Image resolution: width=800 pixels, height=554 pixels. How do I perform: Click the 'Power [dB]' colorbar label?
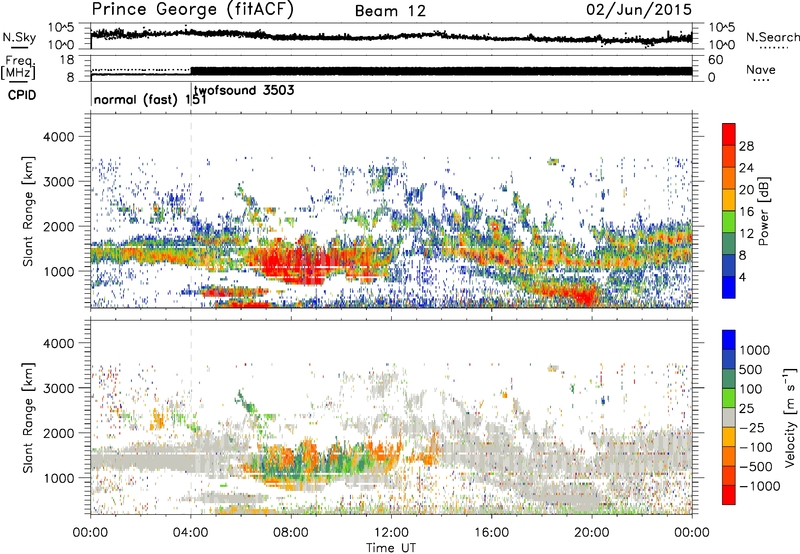[763, 211]
